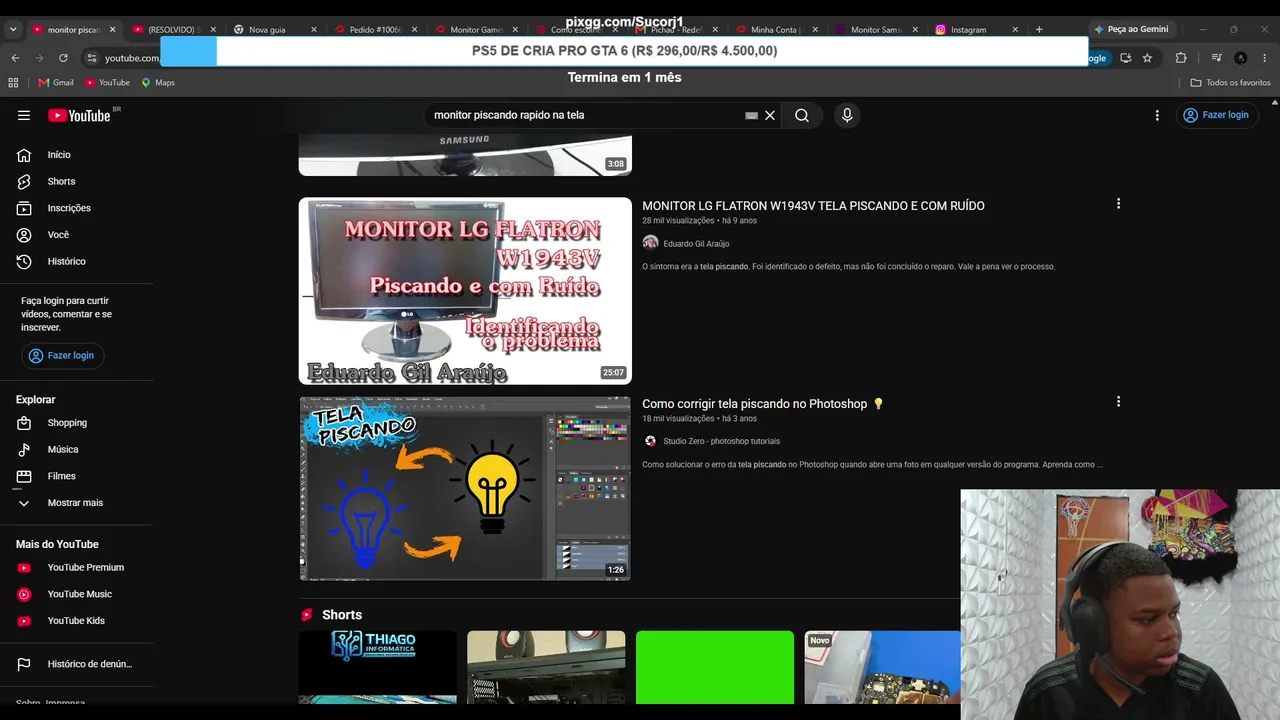Click Peça ao Gemini button

click(x=1131, y=30)
